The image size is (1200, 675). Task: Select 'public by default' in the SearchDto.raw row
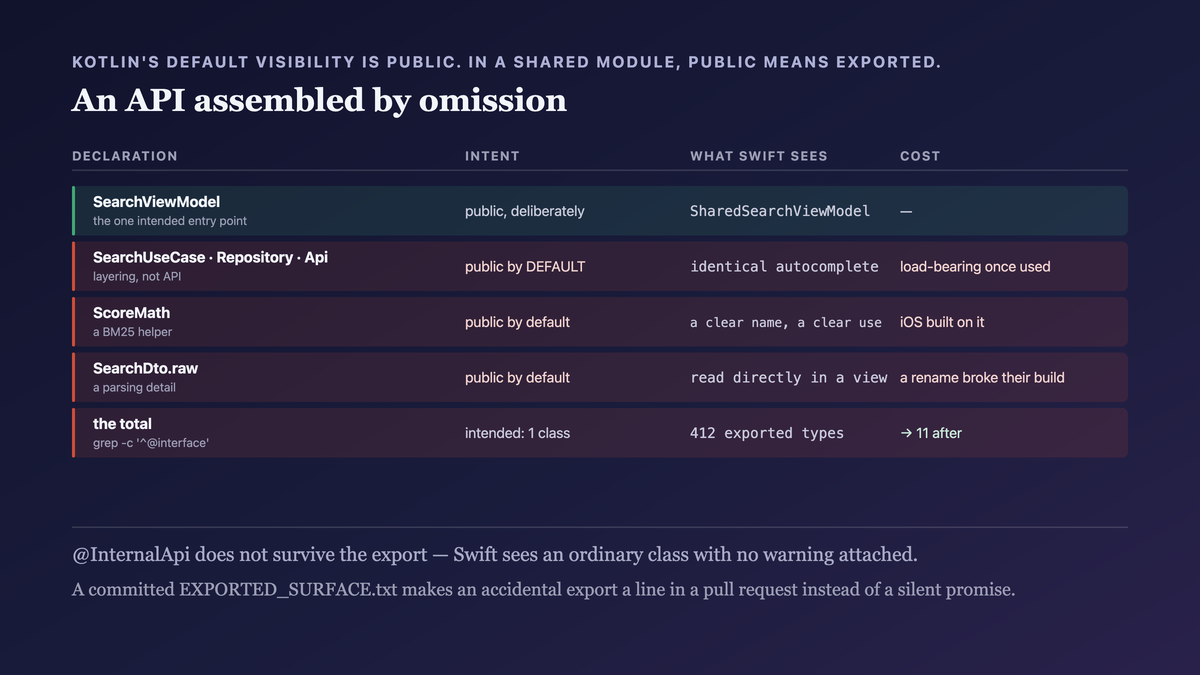[x=517, y=378]
